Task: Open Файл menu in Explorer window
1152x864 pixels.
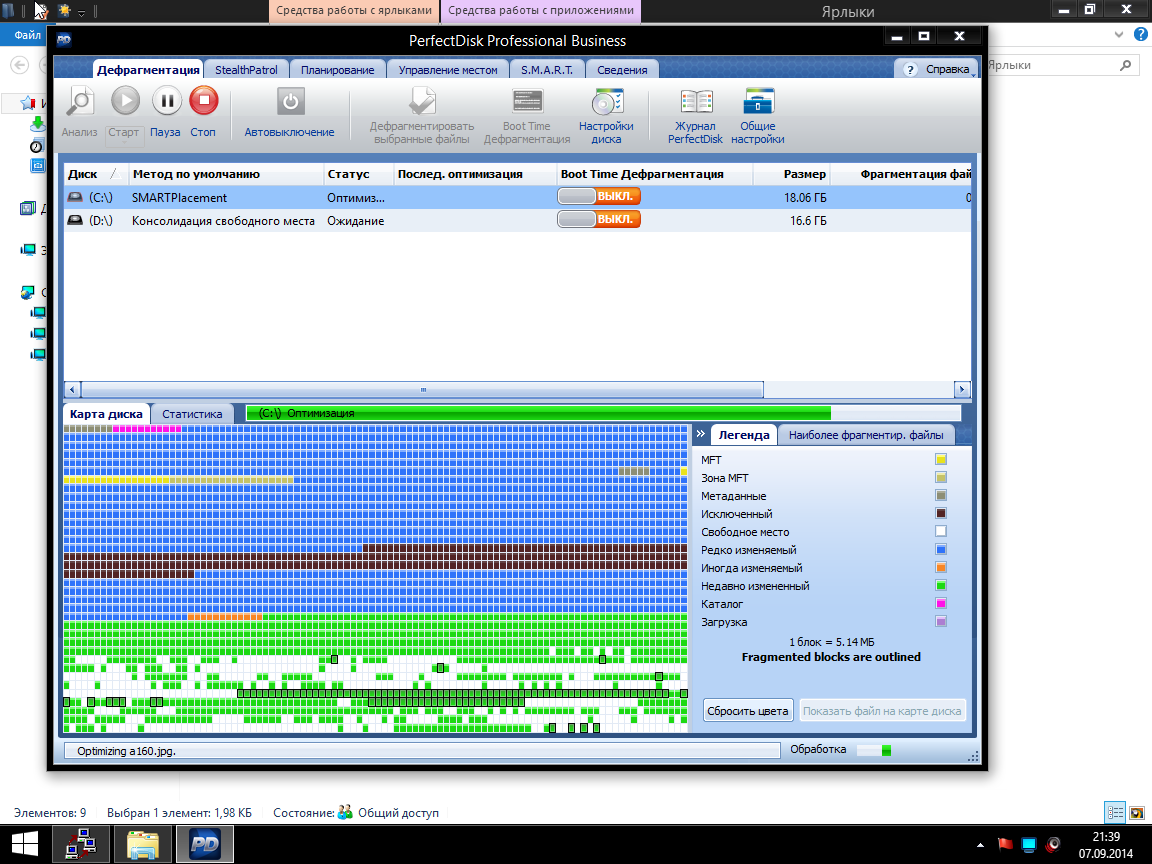Action: (x=27, y=35)
